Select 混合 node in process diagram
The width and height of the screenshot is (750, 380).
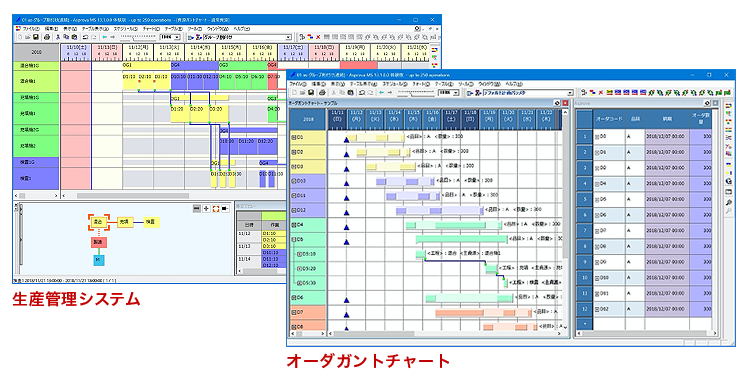99,222
